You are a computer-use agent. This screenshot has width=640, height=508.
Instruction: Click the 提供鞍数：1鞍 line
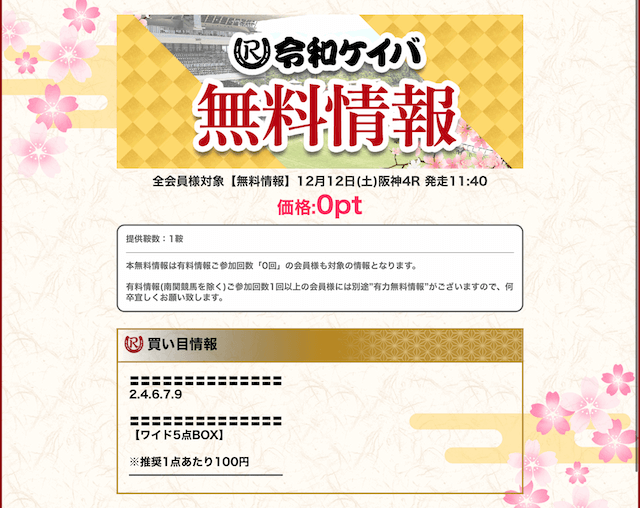[155, 239]
